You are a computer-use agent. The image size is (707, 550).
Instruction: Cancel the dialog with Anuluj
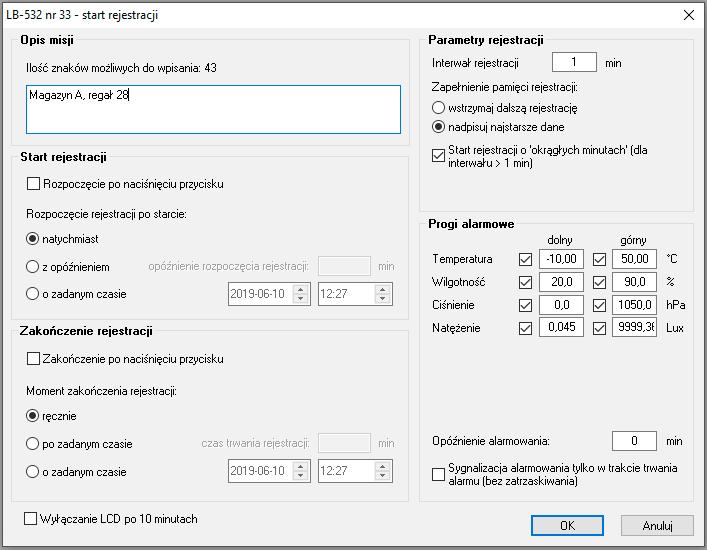pyautogui.click(x=657, y=525)
